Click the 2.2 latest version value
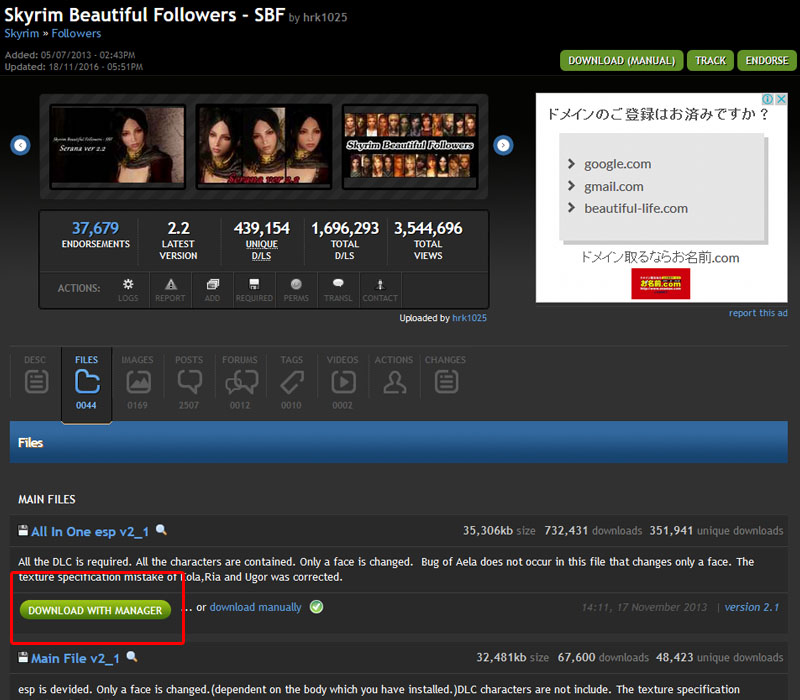 [x=178, y=228]
